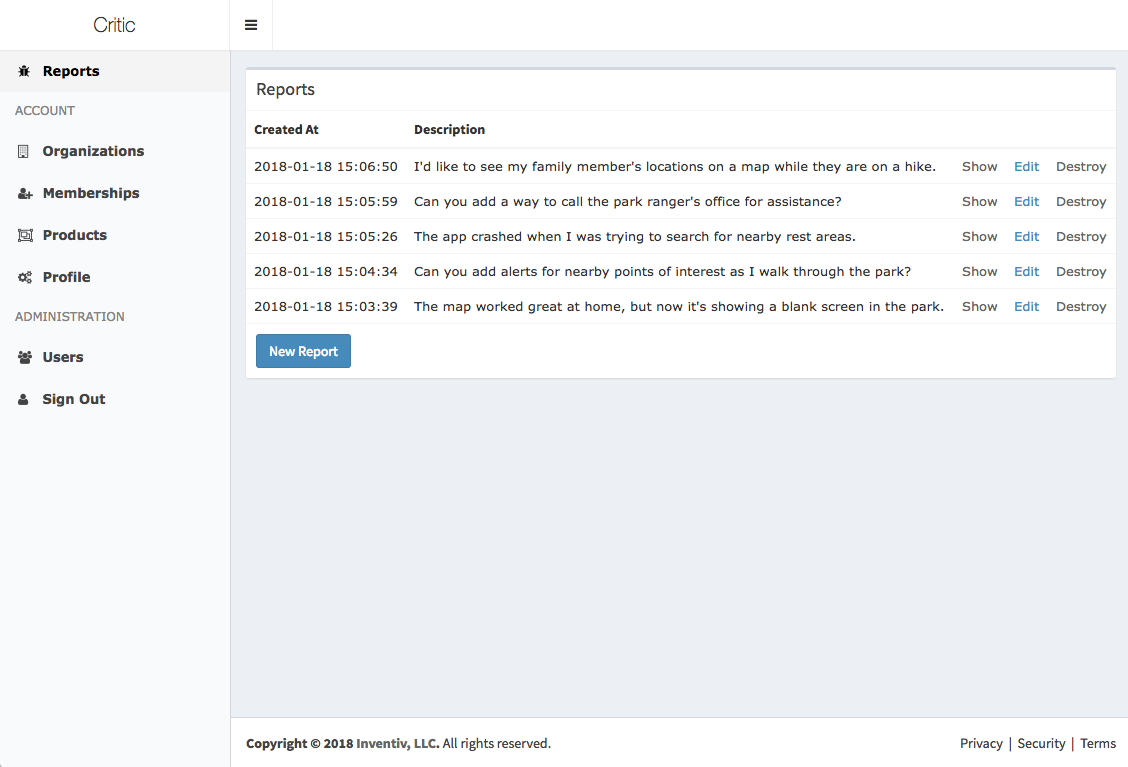Show the park ranger's office report
Image resolution: width=1128 pixels, height=767 pixels.
(980, 201)
